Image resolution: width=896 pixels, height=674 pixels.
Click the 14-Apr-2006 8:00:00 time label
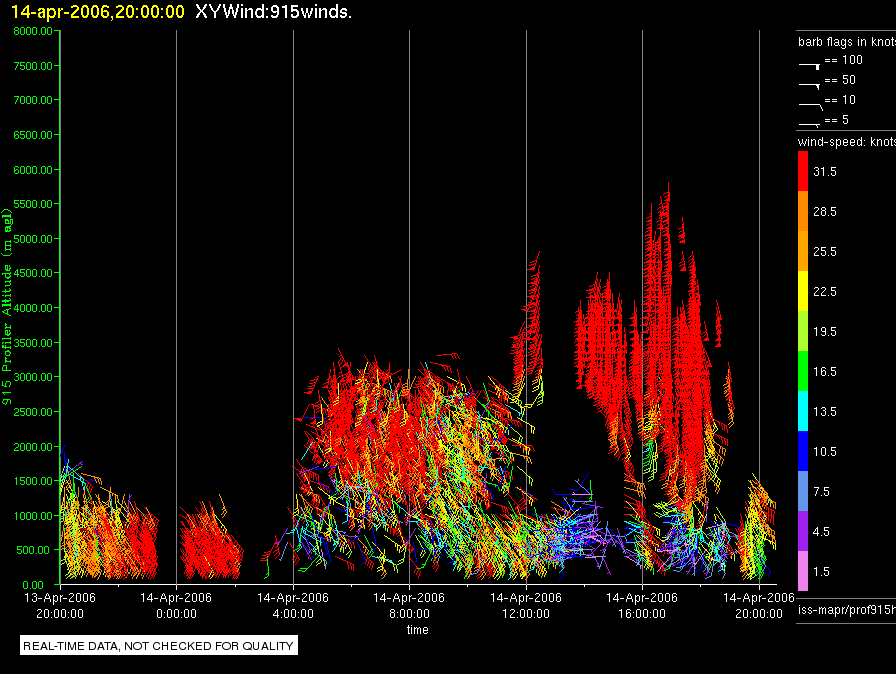pos(409,605)
